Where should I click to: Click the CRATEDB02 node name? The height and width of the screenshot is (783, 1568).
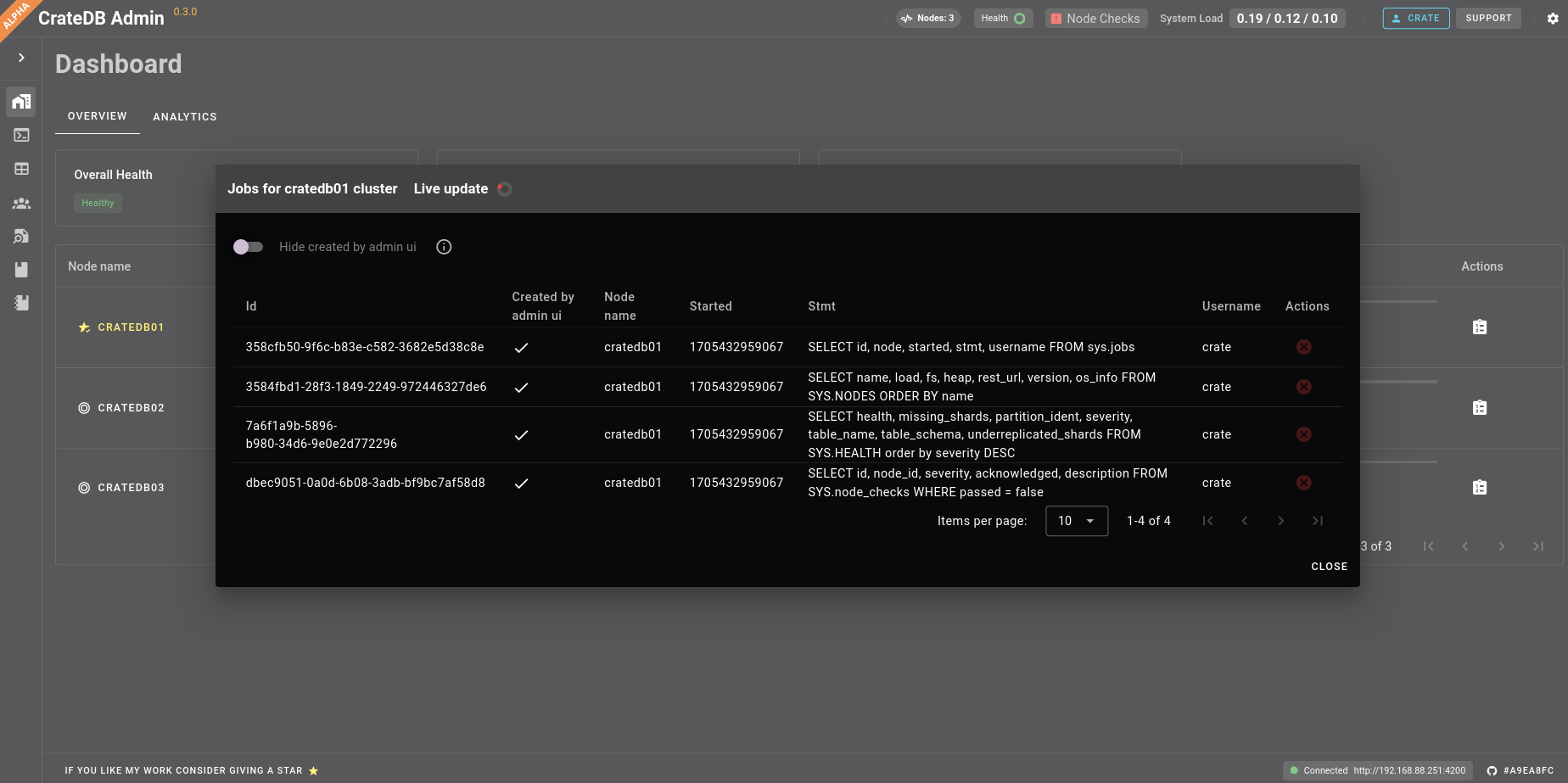click(131, 408)
